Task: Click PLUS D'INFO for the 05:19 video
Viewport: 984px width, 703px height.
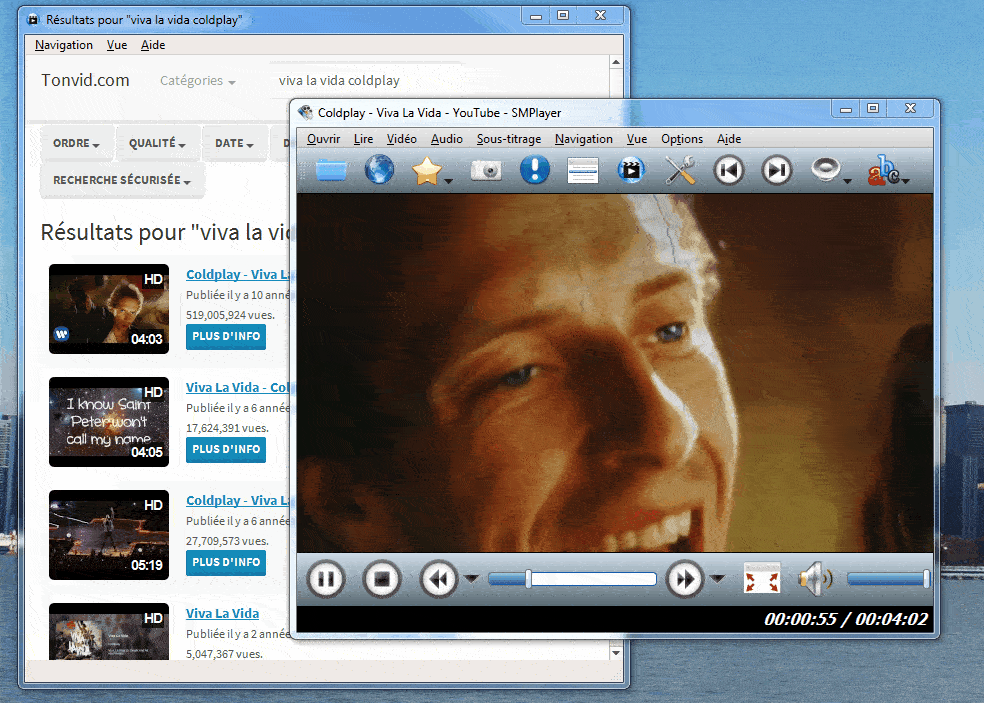Action: (226, 562)
